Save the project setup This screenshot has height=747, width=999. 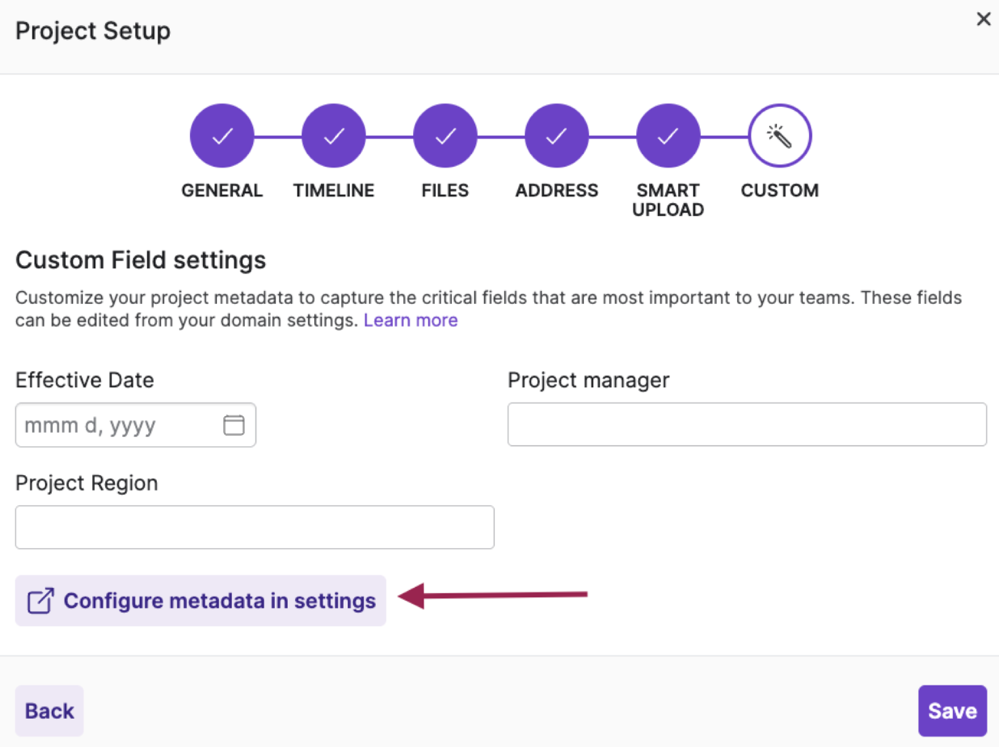tap(952, 711)
